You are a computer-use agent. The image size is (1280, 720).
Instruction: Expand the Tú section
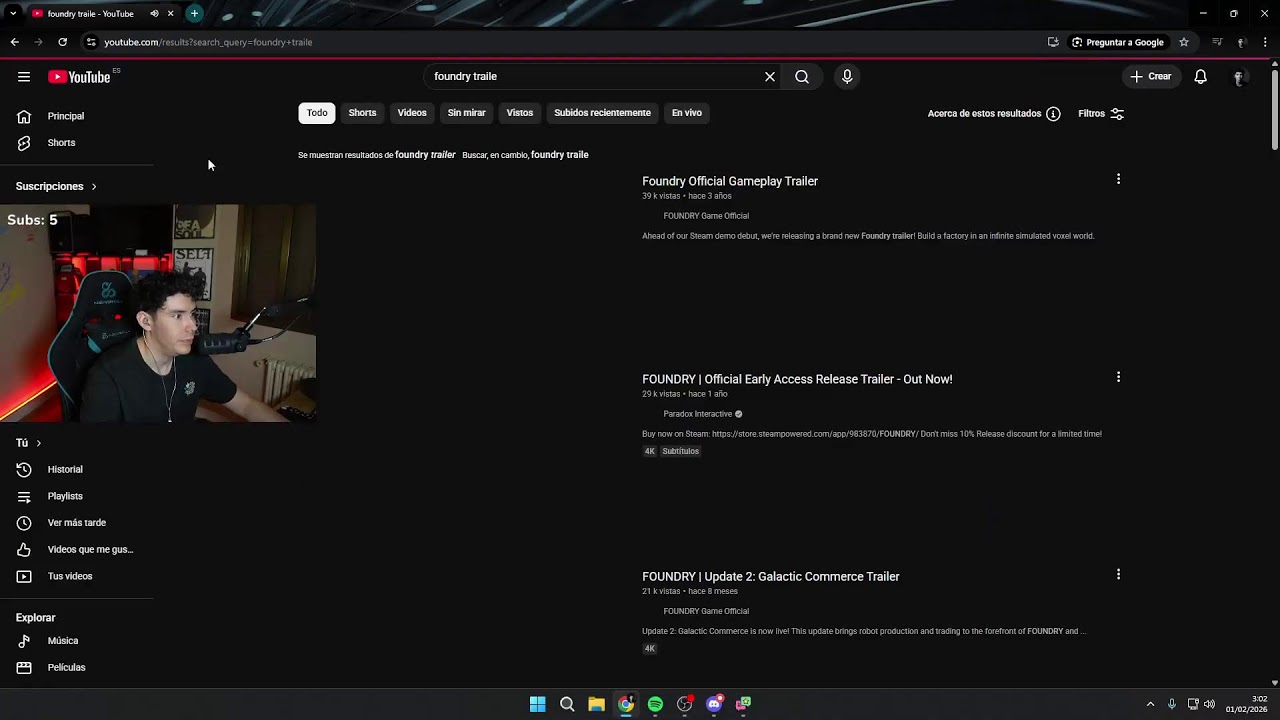pos(29,443)
